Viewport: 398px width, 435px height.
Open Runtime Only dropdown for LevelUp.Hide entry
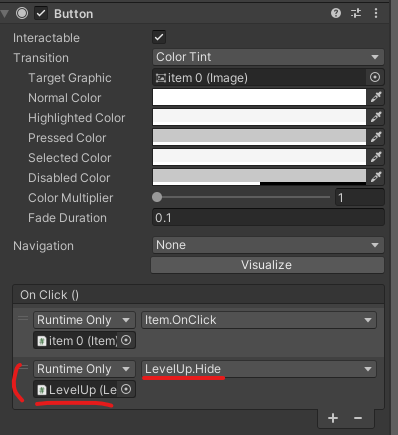point(84,369)
